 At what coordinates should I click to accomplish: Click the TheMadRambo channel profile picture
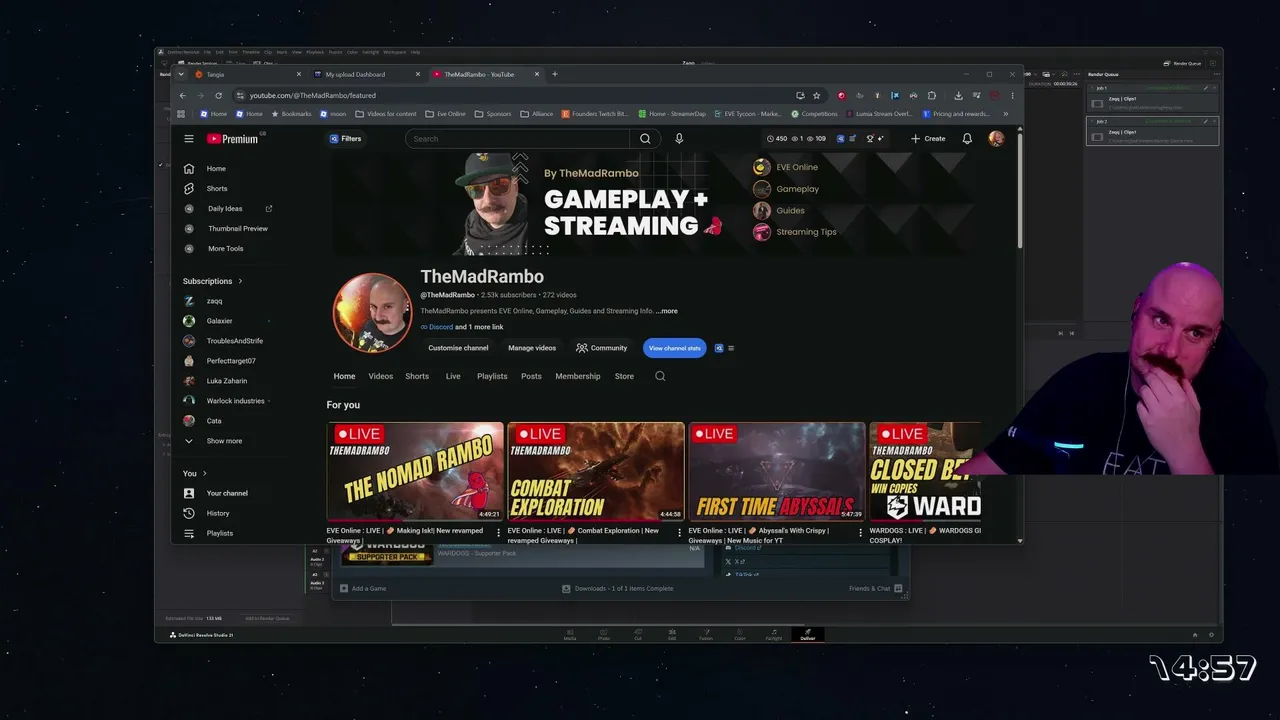[x=372, y=312]
